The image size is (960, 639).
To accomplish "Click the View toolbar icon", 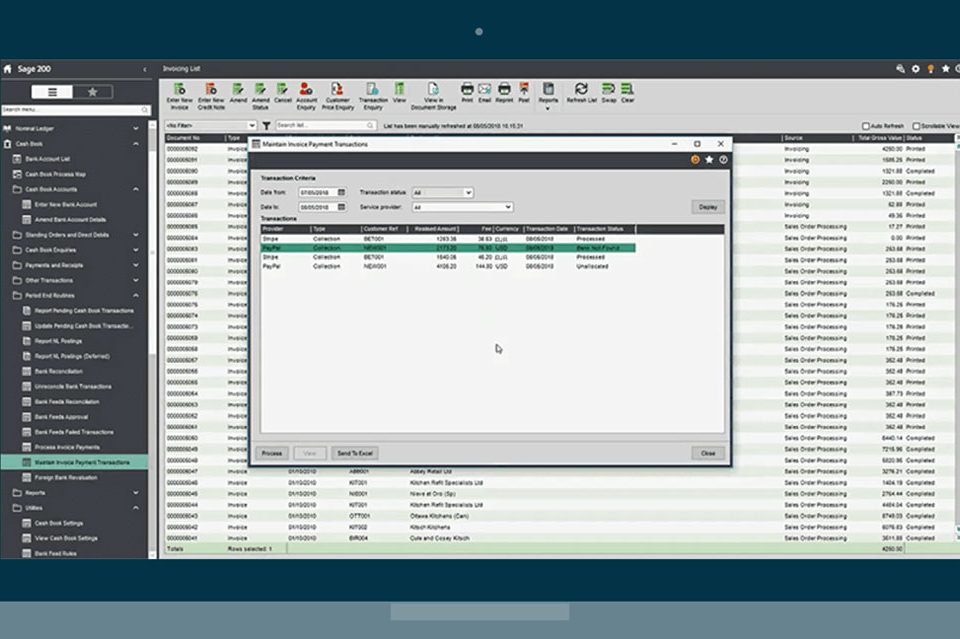I will click(x=399, y=93).
